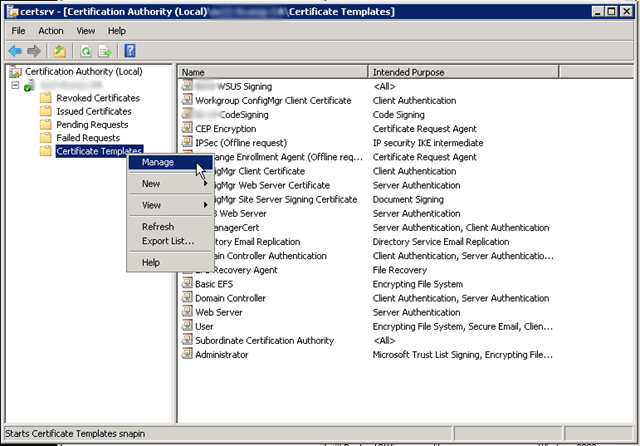This screenshot has height=446, width=640.
Task: Select the Administrator template icon
Action: coord(187,354)
